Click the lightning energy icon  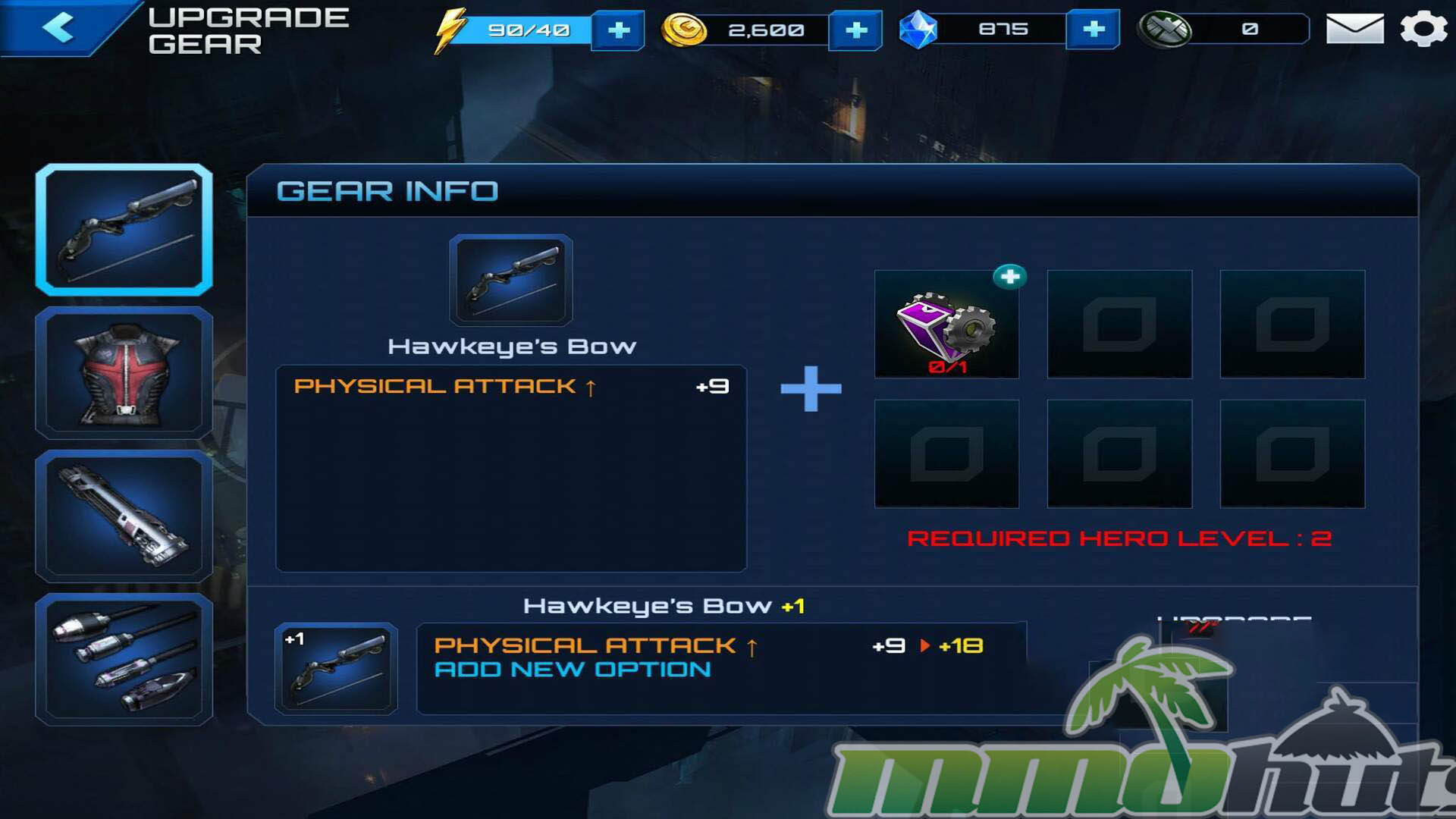click(450, 31)
